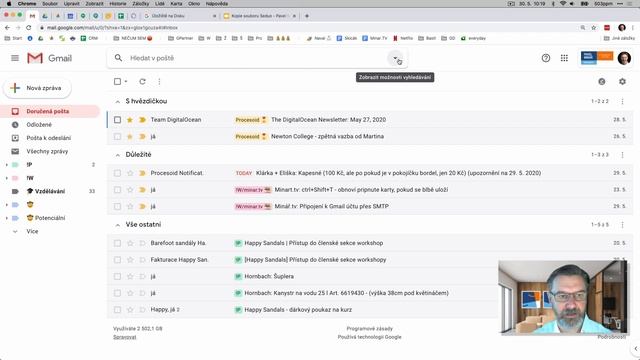Tick the select-all messages checkbox
640x360 pixels.
(118, 82)
